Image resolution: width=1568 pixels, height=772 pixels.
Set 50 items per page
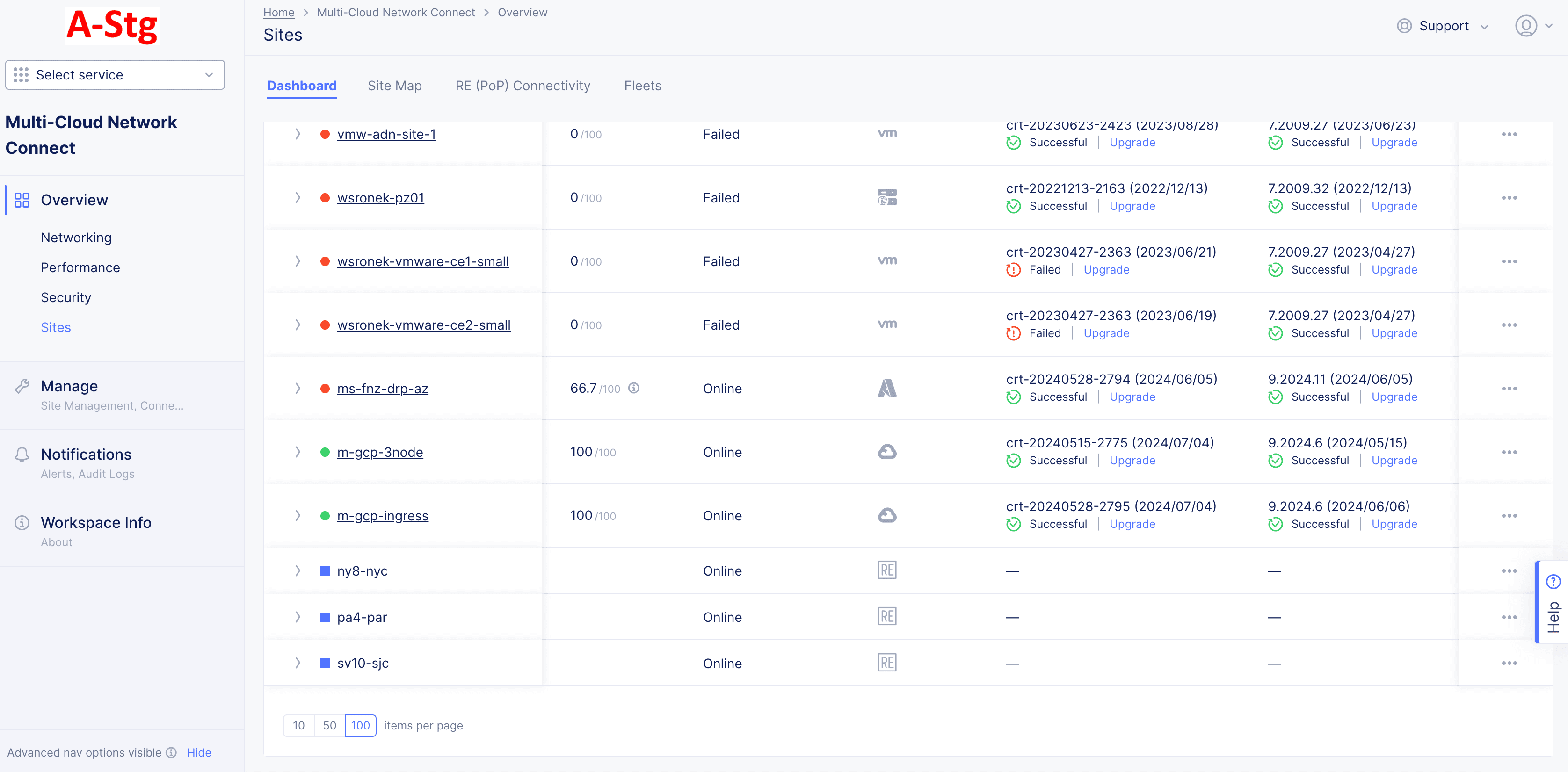pyautogui.click(x=329, y=725)
